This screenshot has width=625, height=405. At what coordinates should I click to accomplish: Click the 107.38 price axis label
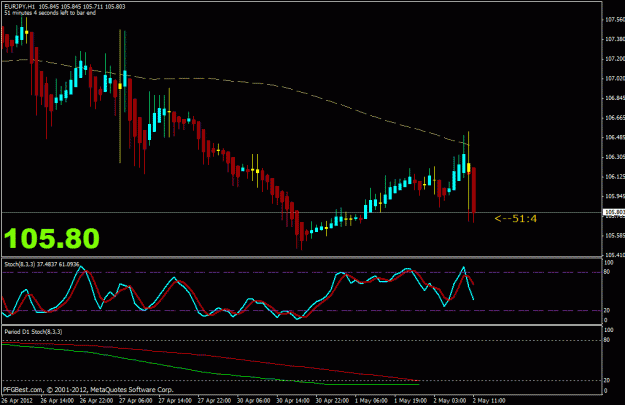[615, 39]
